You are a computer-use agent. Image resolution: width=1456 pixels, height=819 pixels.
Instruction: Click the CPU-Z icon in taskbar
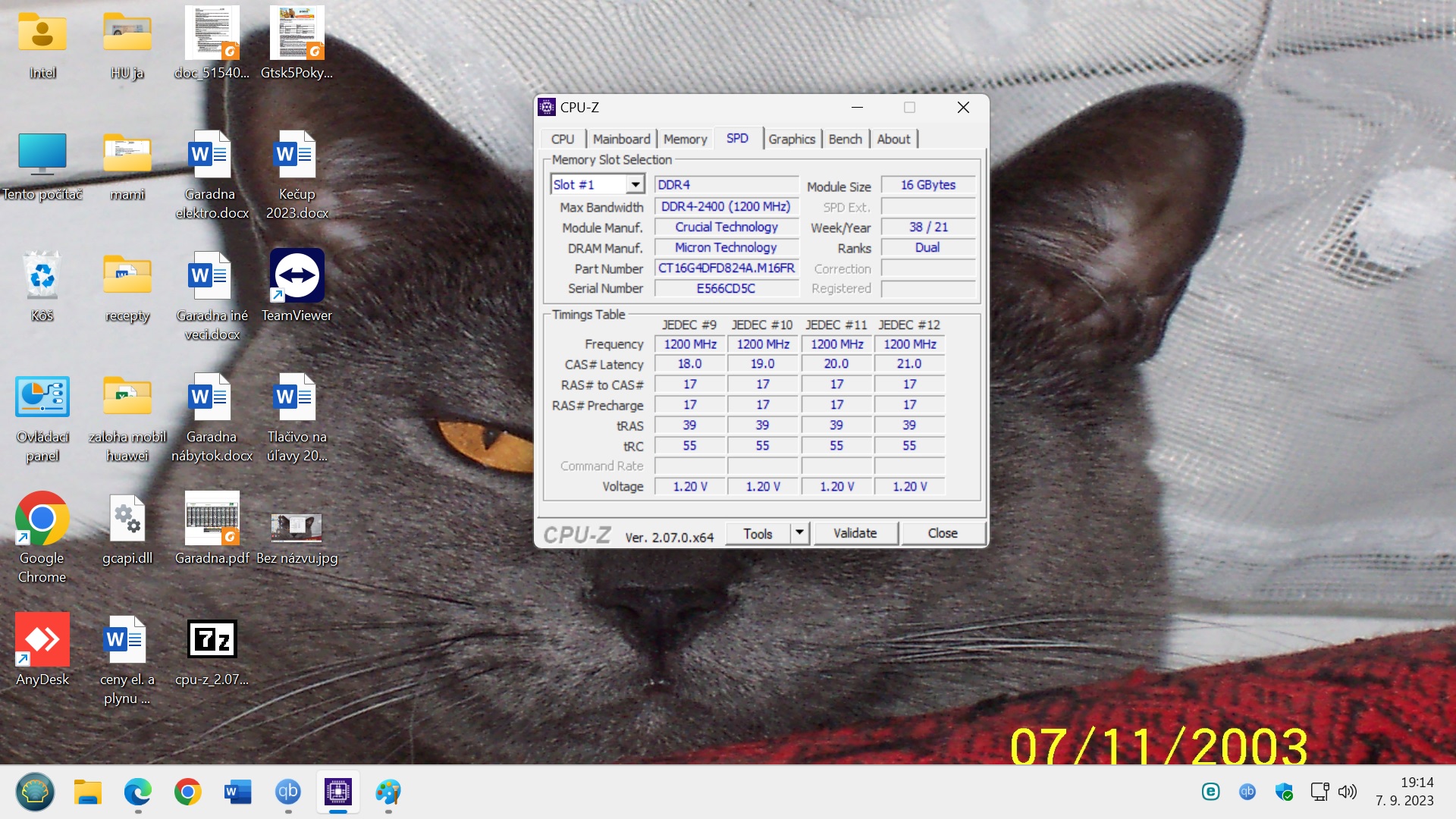(x=337, y=792)
